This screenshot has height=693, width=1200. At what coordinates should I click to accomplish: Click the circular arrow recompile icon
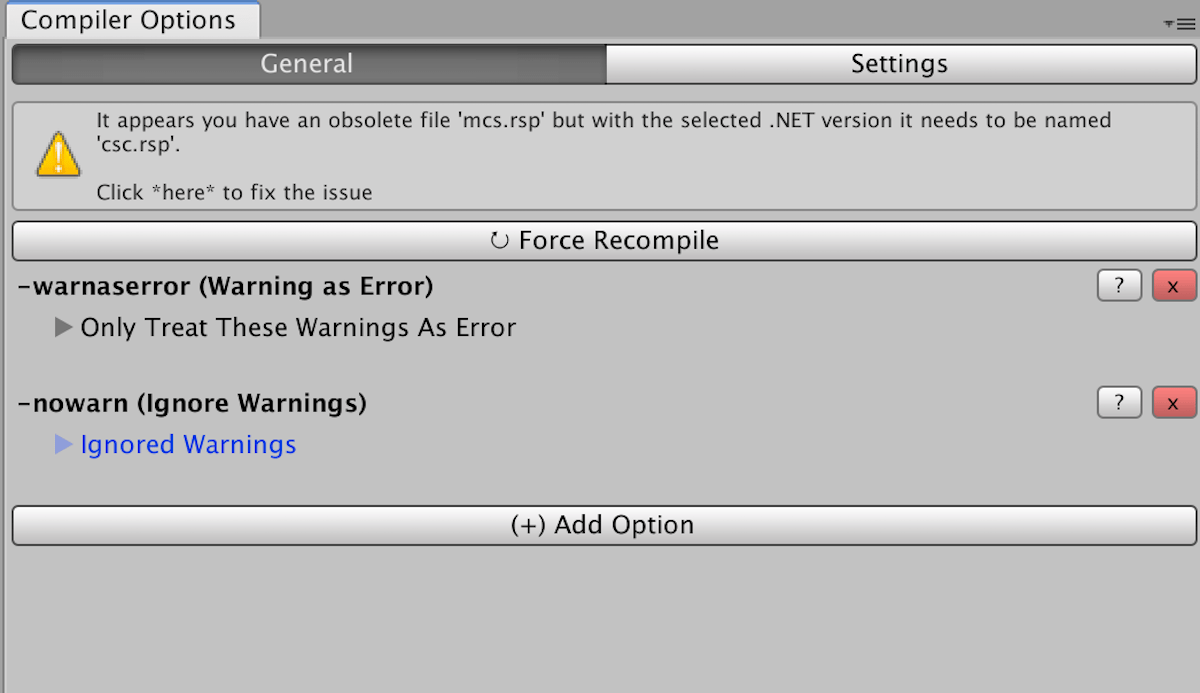(500, 241)
